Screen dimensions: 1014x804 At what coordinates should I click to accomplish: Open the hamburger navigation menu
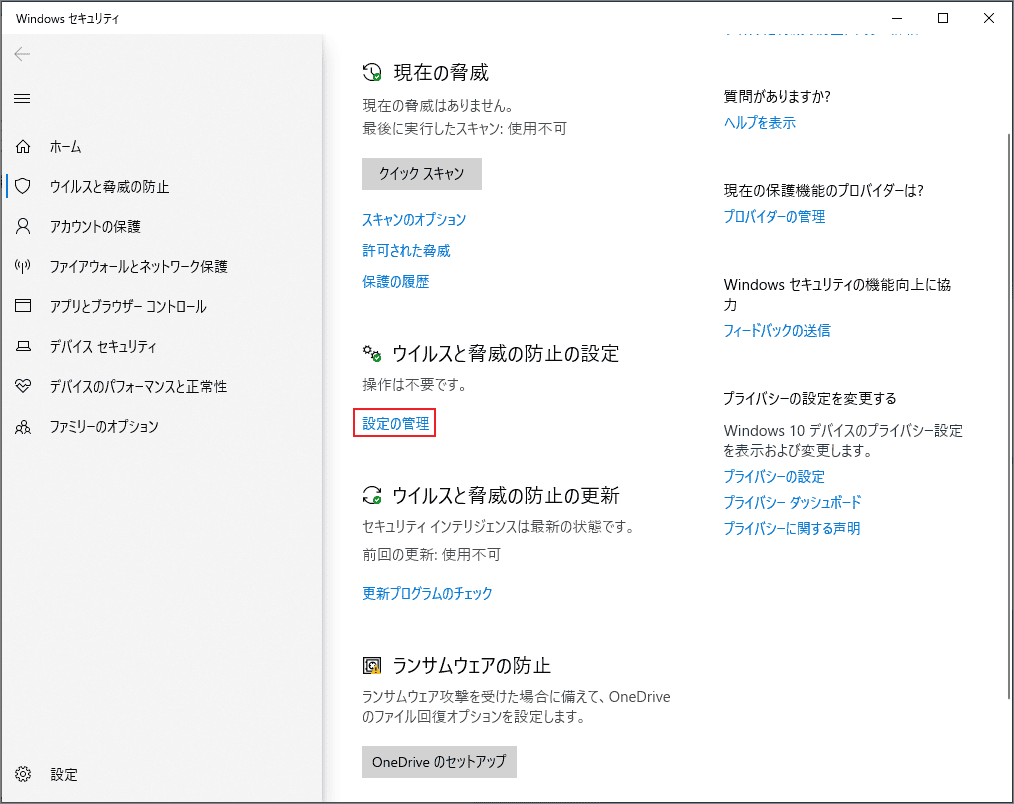[22, 98]
